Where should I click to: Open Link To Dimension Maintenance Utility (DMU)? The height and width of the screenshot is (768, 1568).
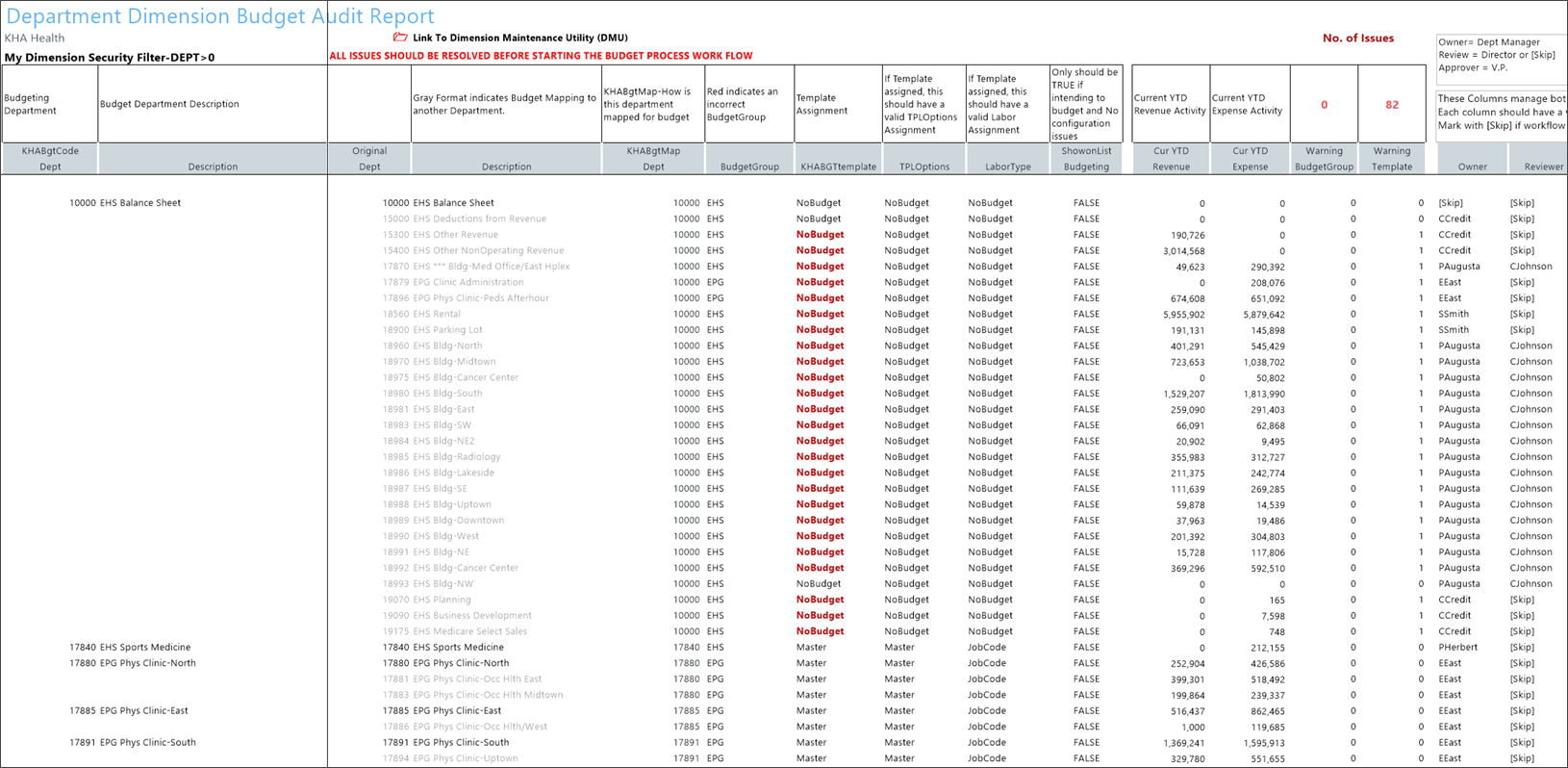pyautogui.click(x=519, y=38)
